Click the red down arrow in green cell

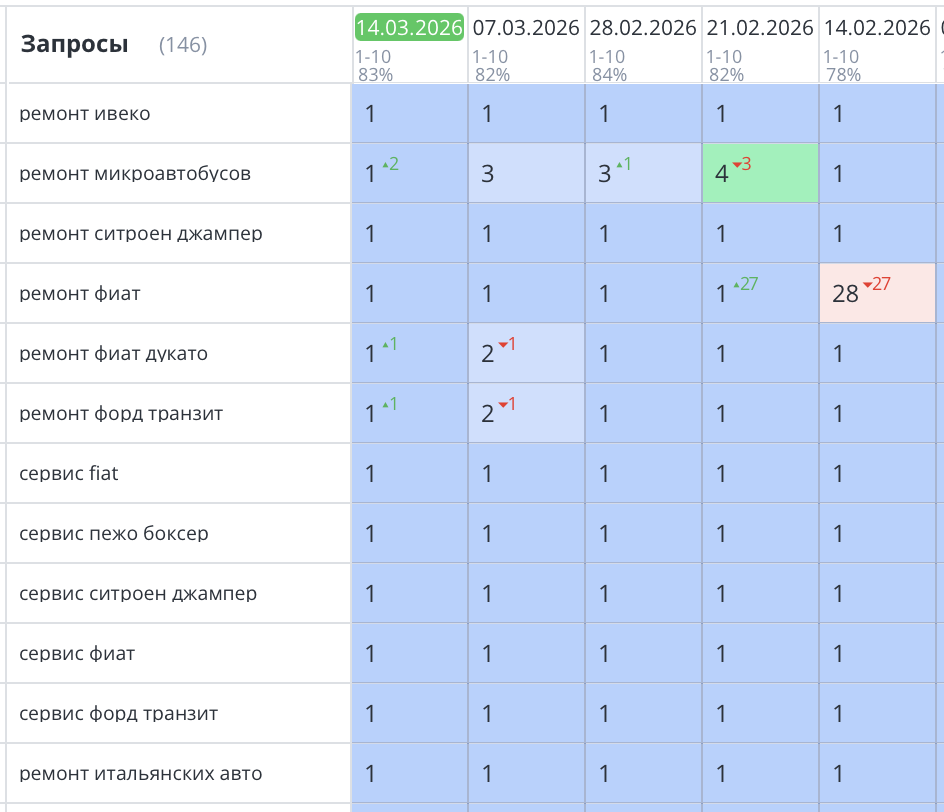click(x=735, y=165)
